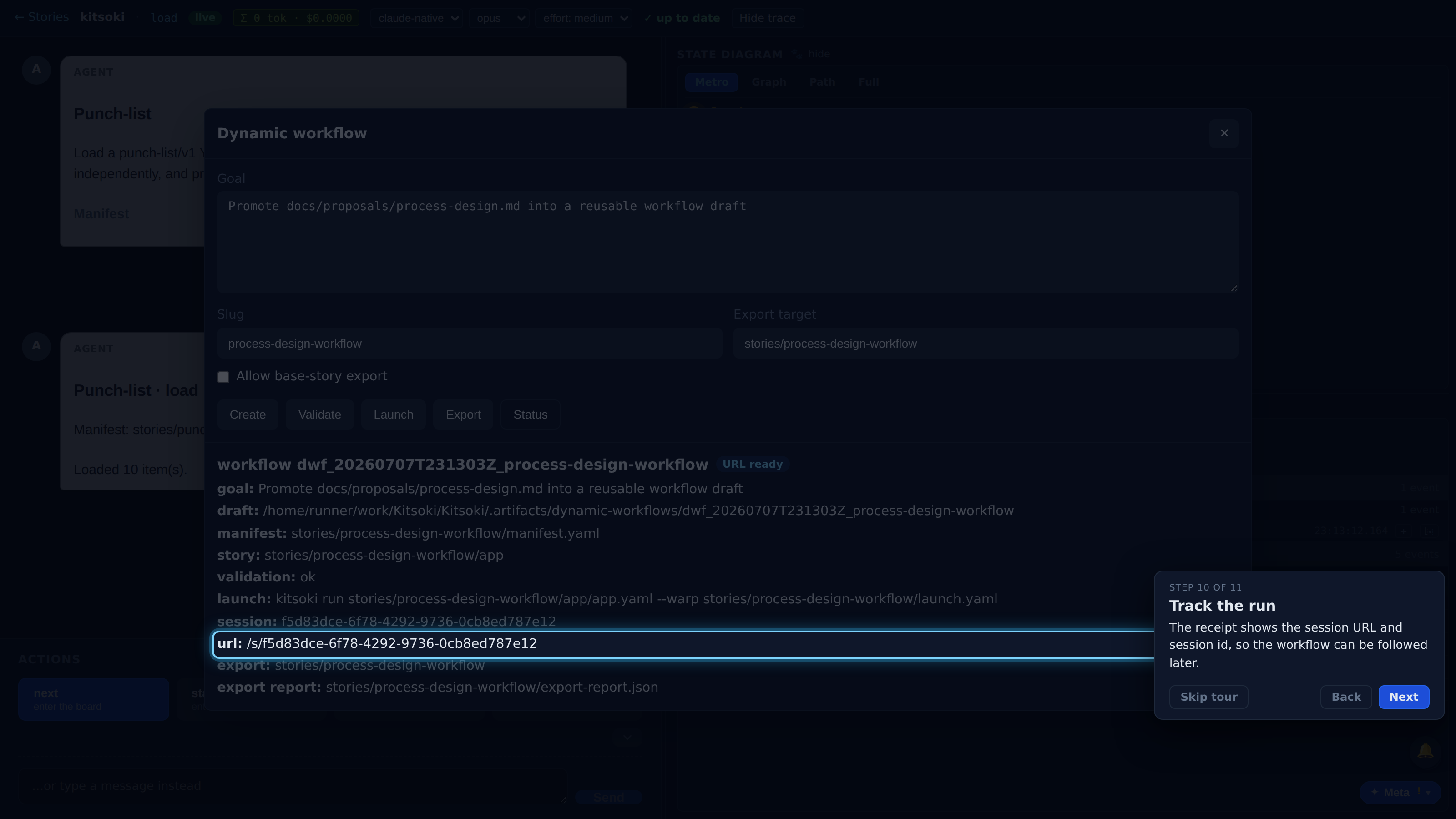Click first agent avatar A icon
1456x819 pixels.
36,70
